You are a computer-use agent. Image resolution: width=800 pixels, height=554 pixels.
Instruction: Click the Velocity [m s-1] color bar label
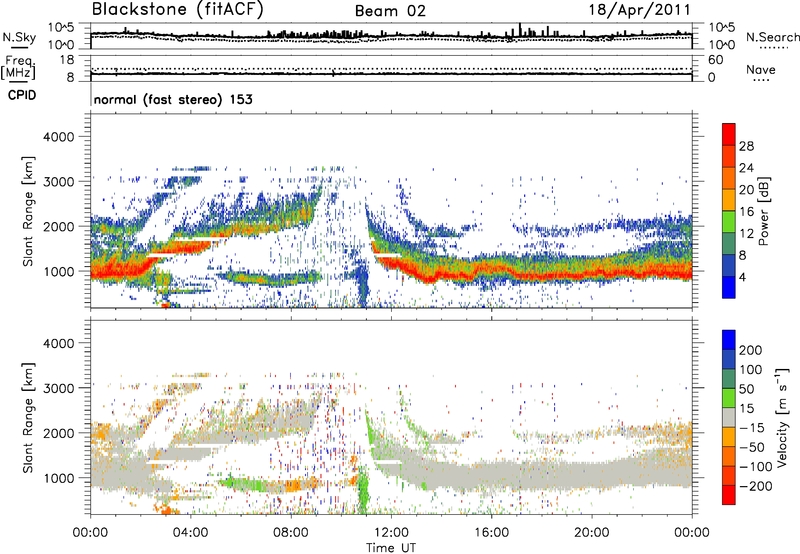click(x=781, y=417)
